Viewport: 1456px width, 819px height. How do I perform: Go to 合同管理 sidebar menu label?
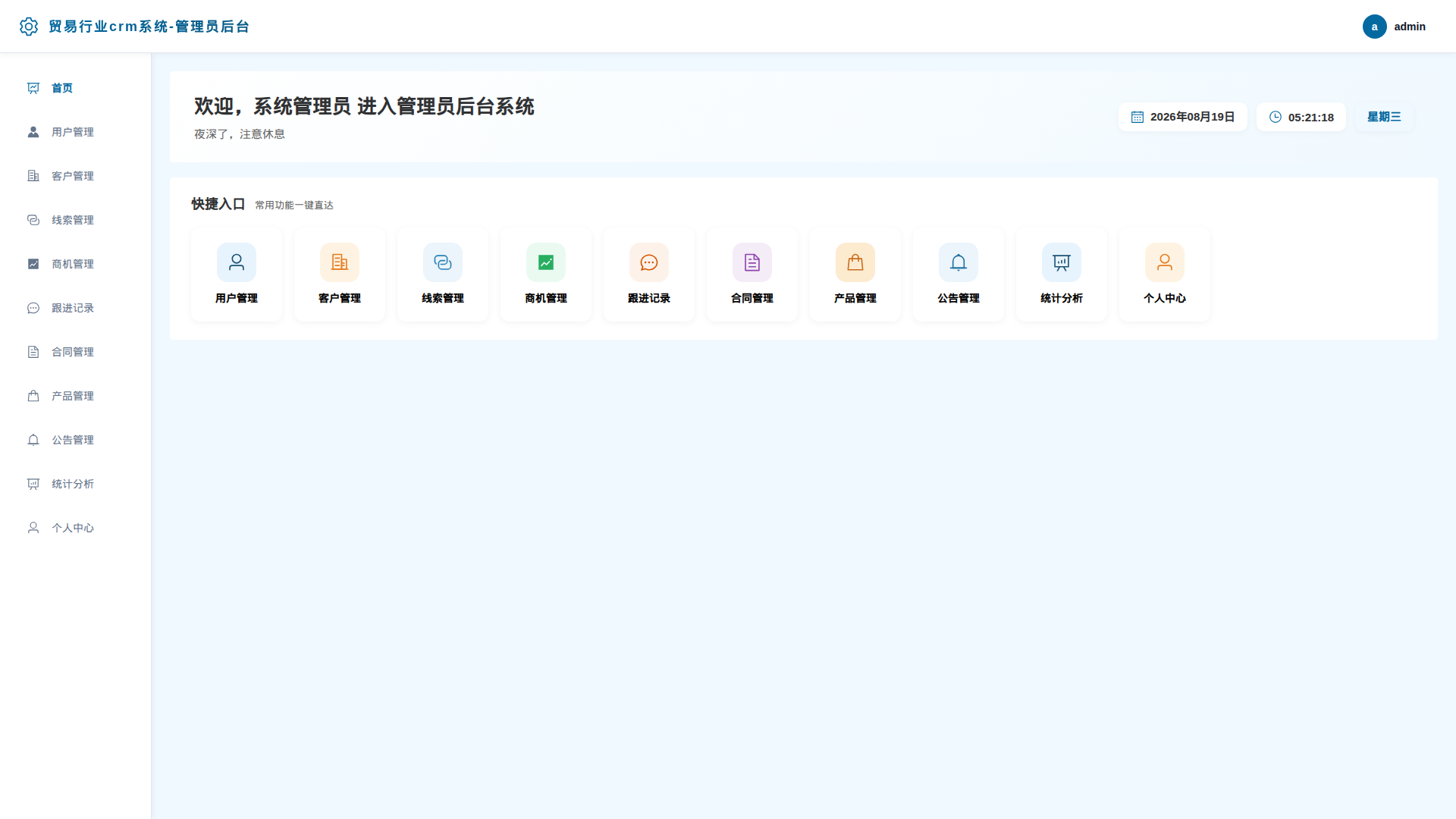(x=73, y=352)
